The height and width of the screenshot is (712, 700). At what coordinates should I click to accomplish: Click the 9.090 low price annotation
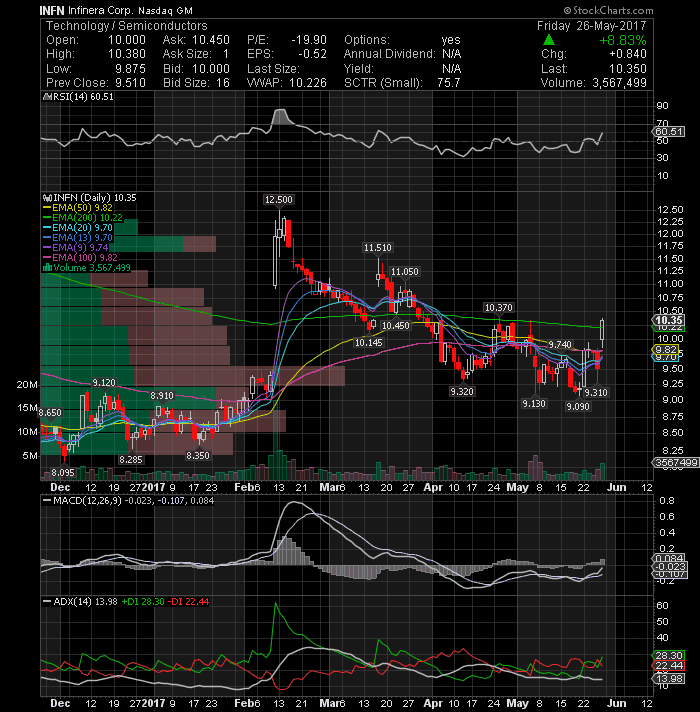(x=578, y=407)
